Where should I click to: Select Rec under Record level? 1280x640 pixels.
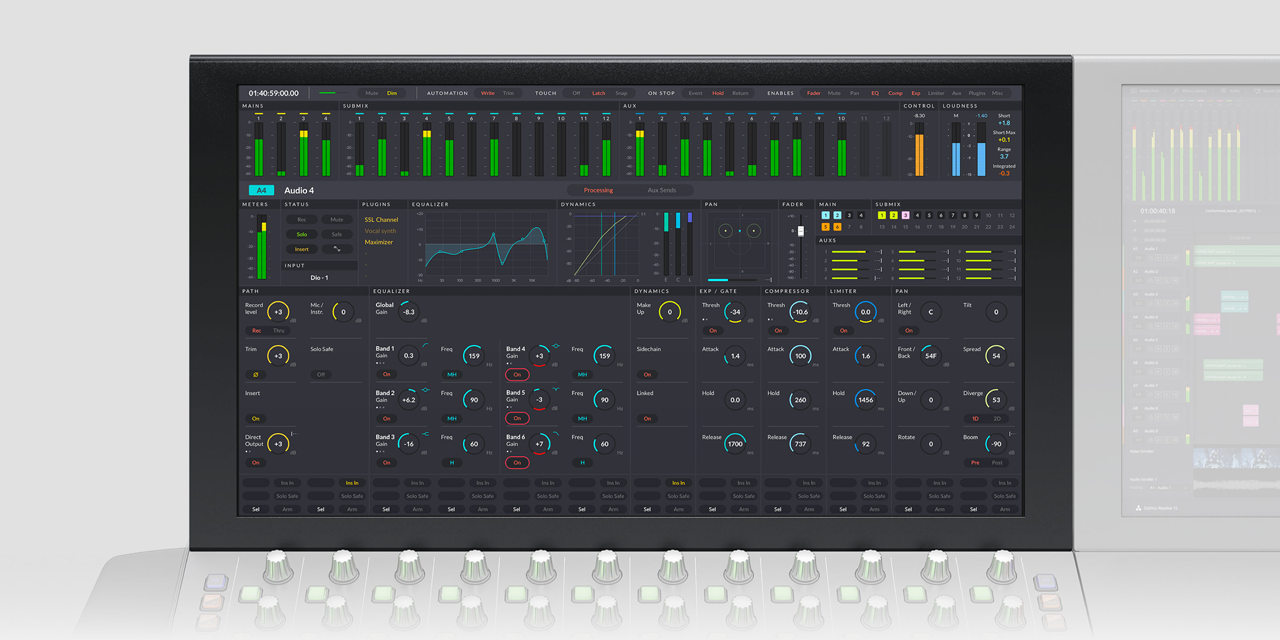(x=256, y=331)
